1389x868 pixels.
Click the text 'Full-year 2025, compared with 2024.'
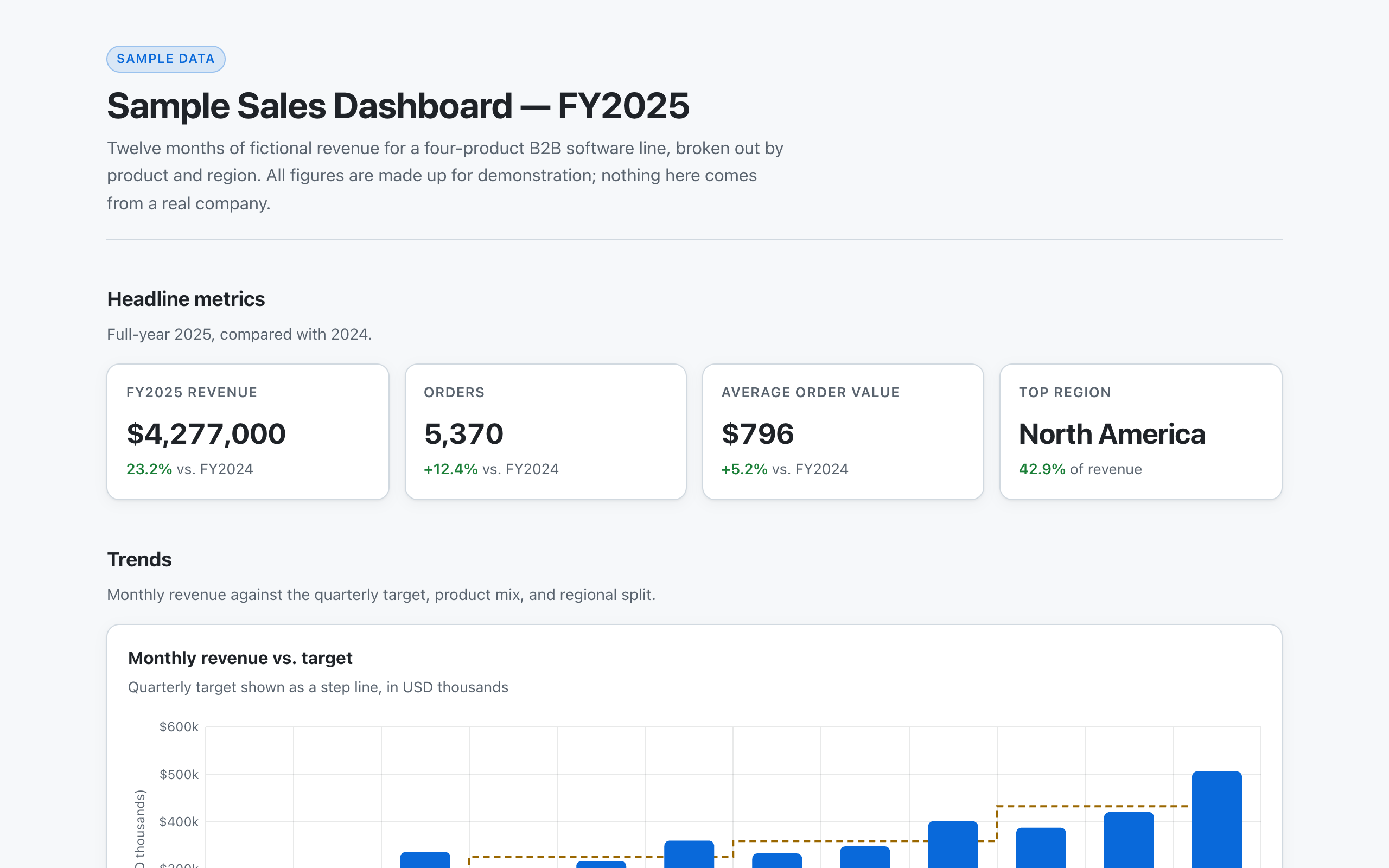point(239,334)
